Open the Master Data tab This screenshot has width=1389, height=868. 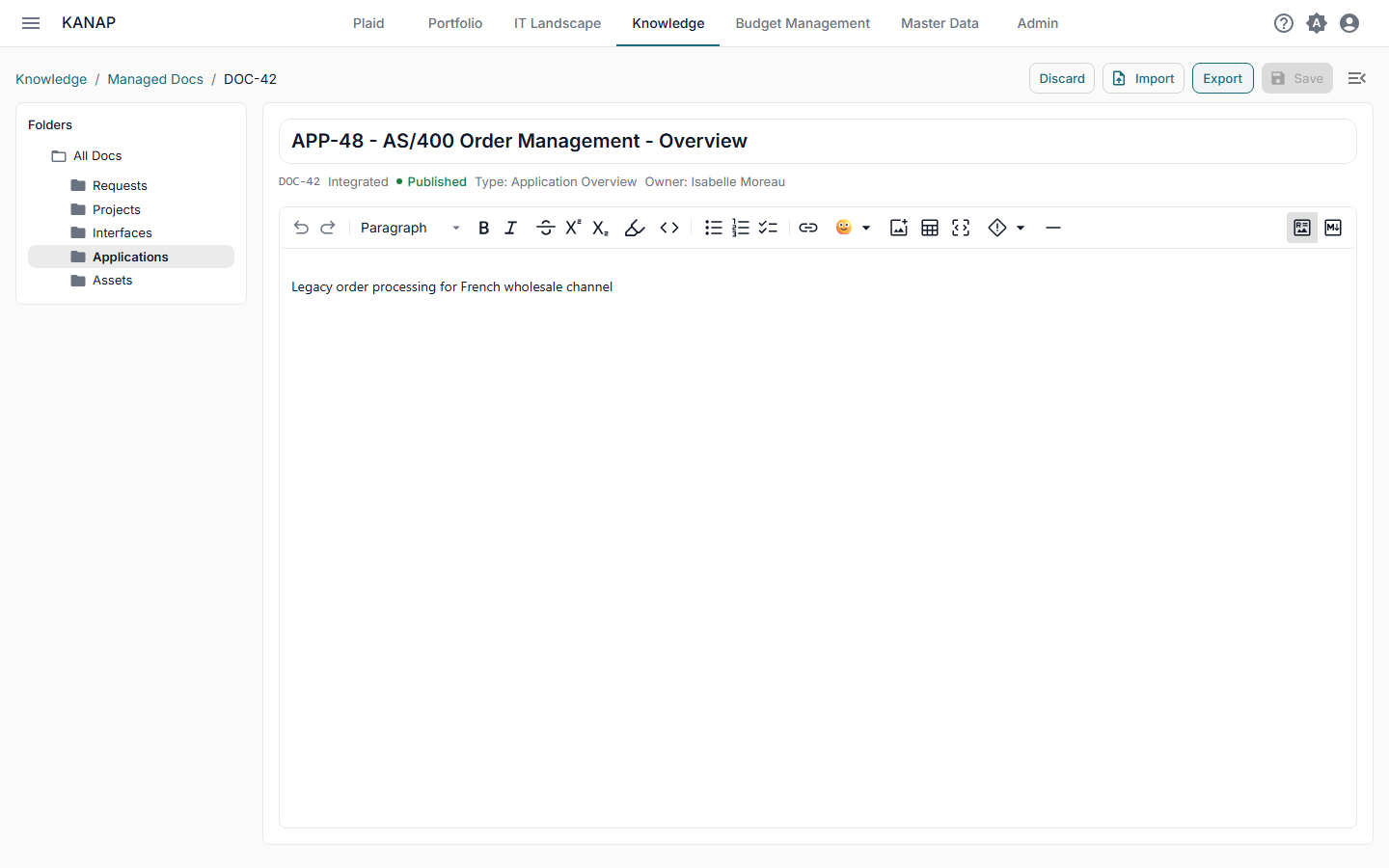[x=940, y=23]
